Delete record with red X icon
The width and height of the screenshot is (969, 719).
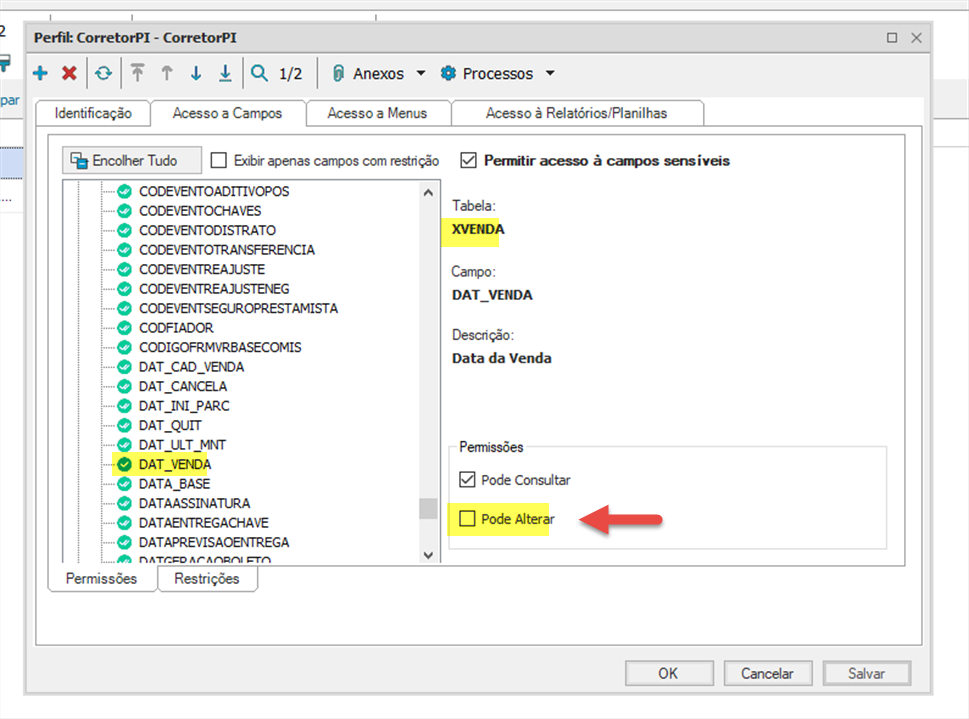click(x=69, y=73)
